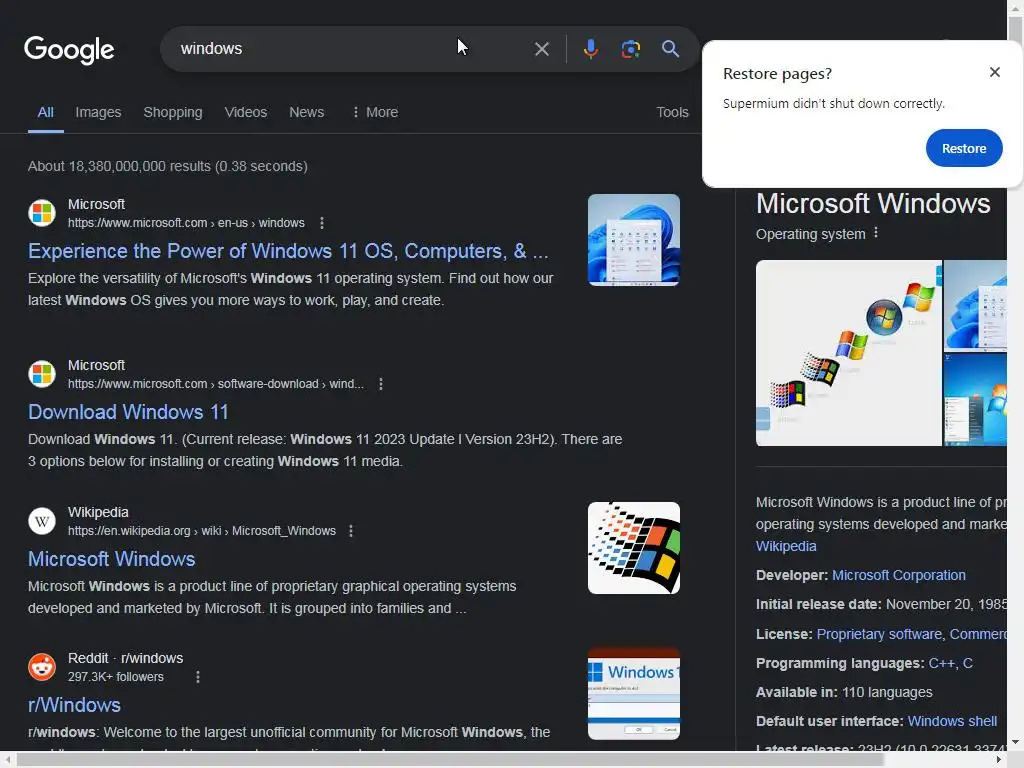Open Microsoft Corporation developer link
Screen dimensions: 1024x768
tap(899, 575)
